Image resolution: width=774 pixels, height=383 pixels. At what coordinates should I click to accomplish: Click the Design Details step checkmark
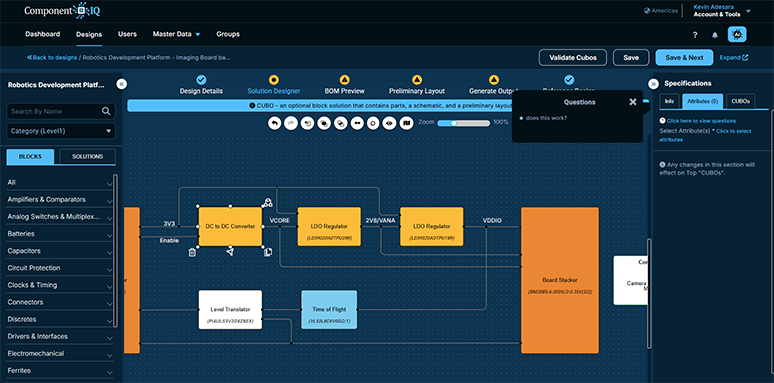click(x=201, y=80)
